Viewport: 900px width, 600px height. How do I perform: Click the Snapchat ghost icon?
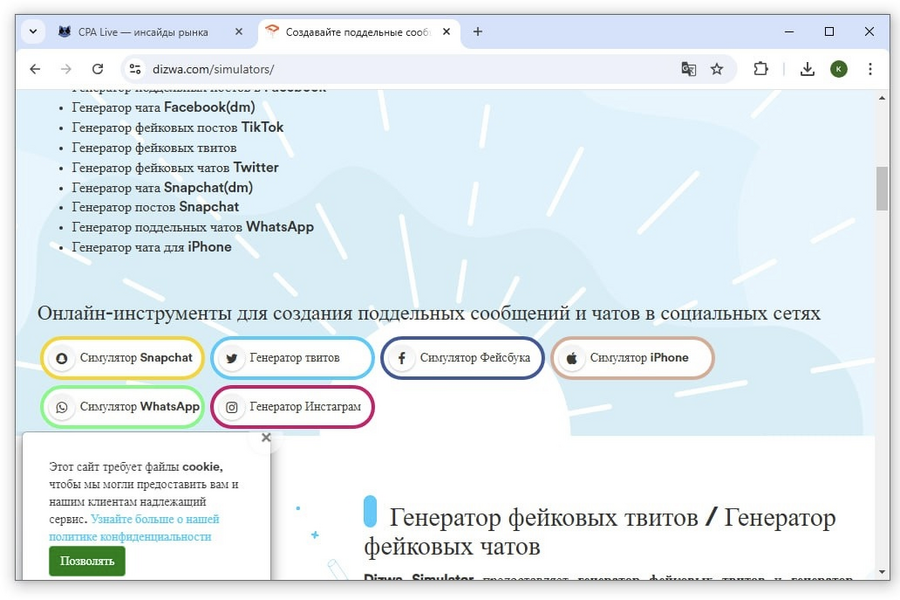tap(61, 358)
